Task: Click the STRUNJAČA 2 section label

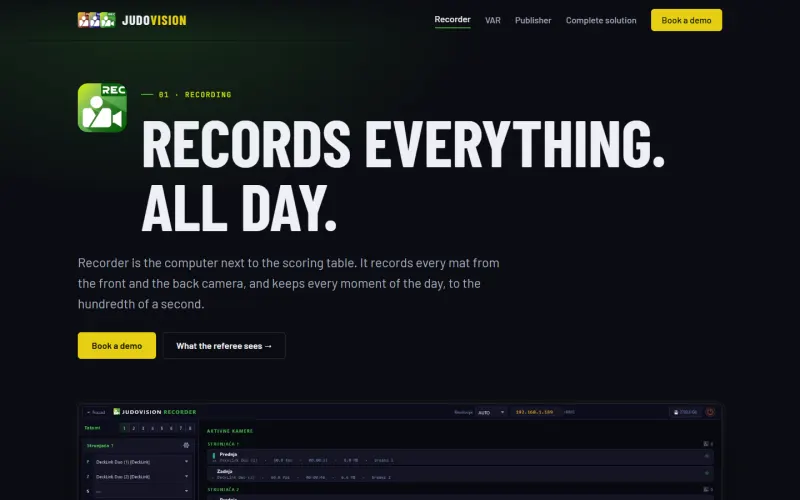Action: (x=223, y=489)
